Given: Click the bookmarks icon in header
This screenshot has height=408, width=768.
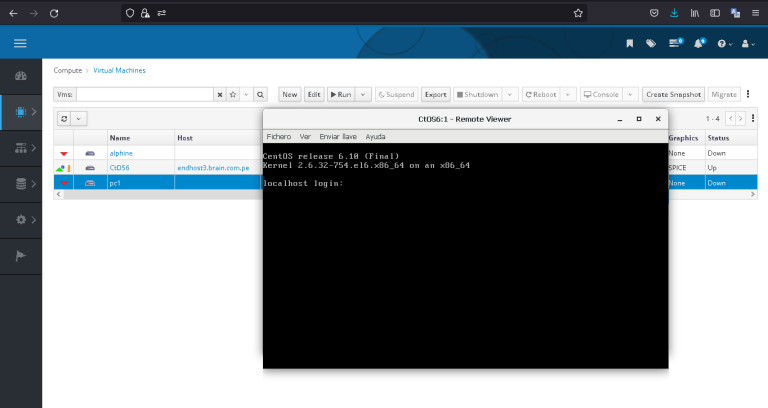Looking at the screenshot, I should pos(629,43).
